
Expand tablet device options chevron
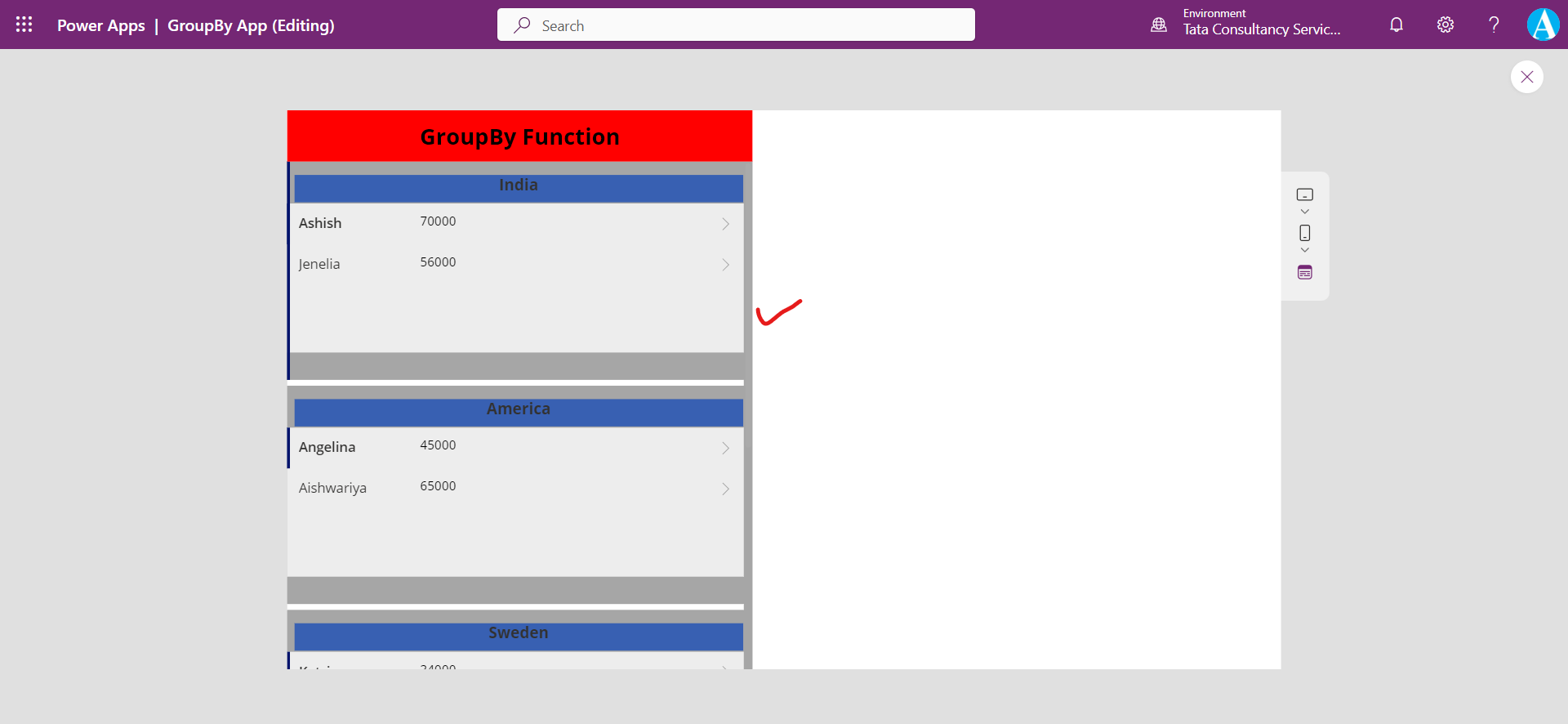pyautogui.click(x=1304, y=212)
